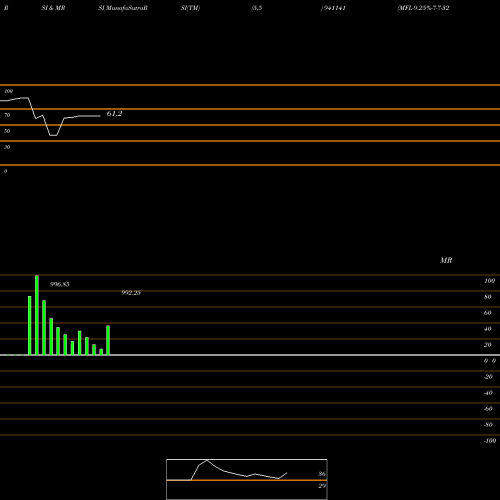500x500 pixels.
Task: Click the RSI value 61.2 label
Action: click(114, 114)
